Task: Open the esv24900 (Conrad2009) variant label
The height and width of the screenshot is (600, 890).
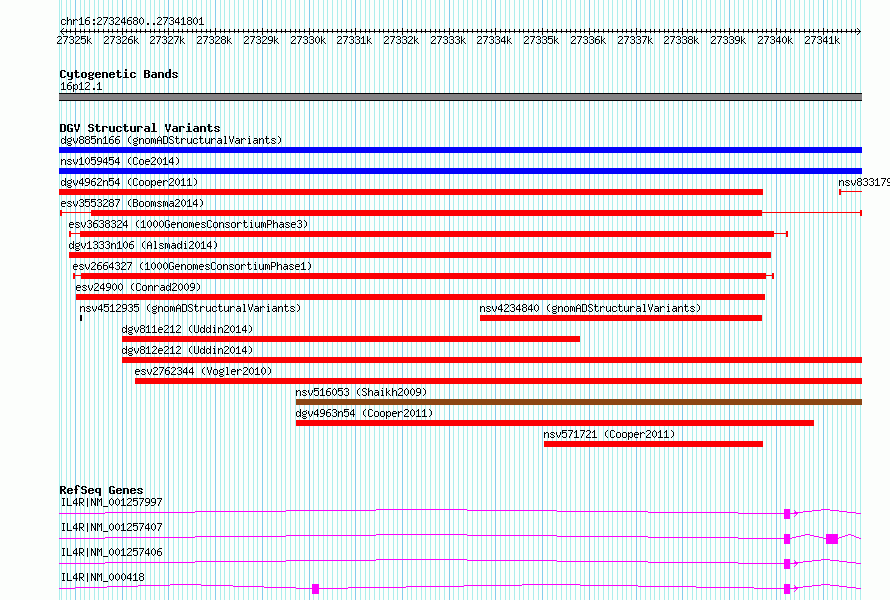Action: (138, 287)
